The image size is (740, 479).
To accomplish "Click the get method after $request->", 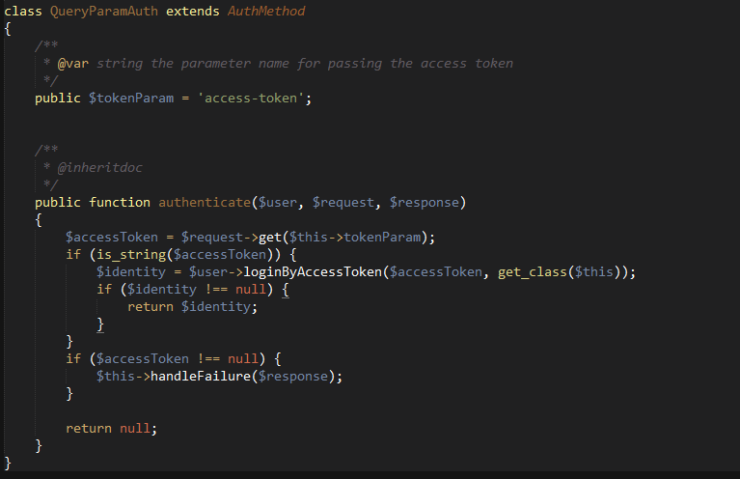I will 270,237.
